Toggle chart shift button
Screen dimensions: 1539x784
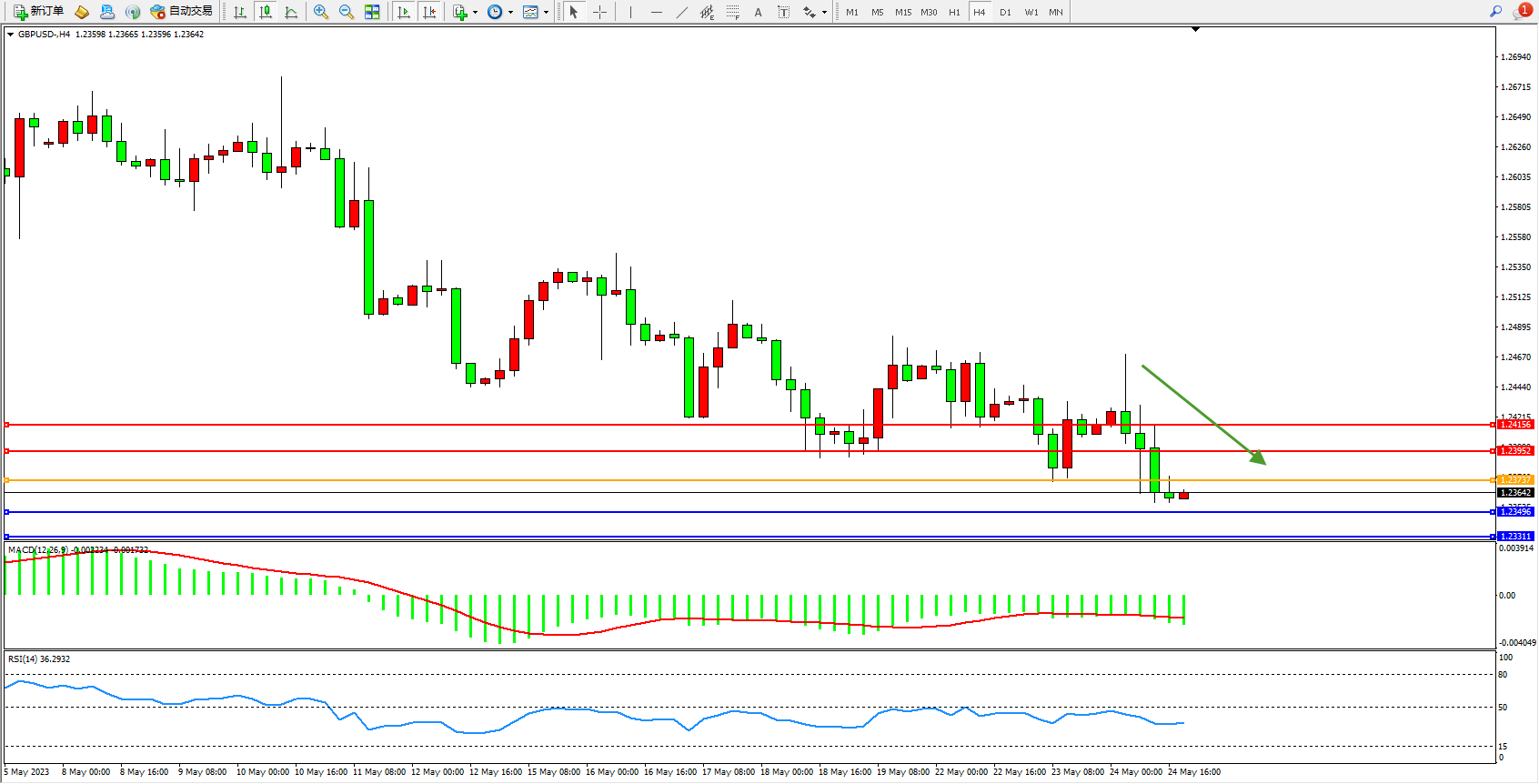click(x=430, y=12)
